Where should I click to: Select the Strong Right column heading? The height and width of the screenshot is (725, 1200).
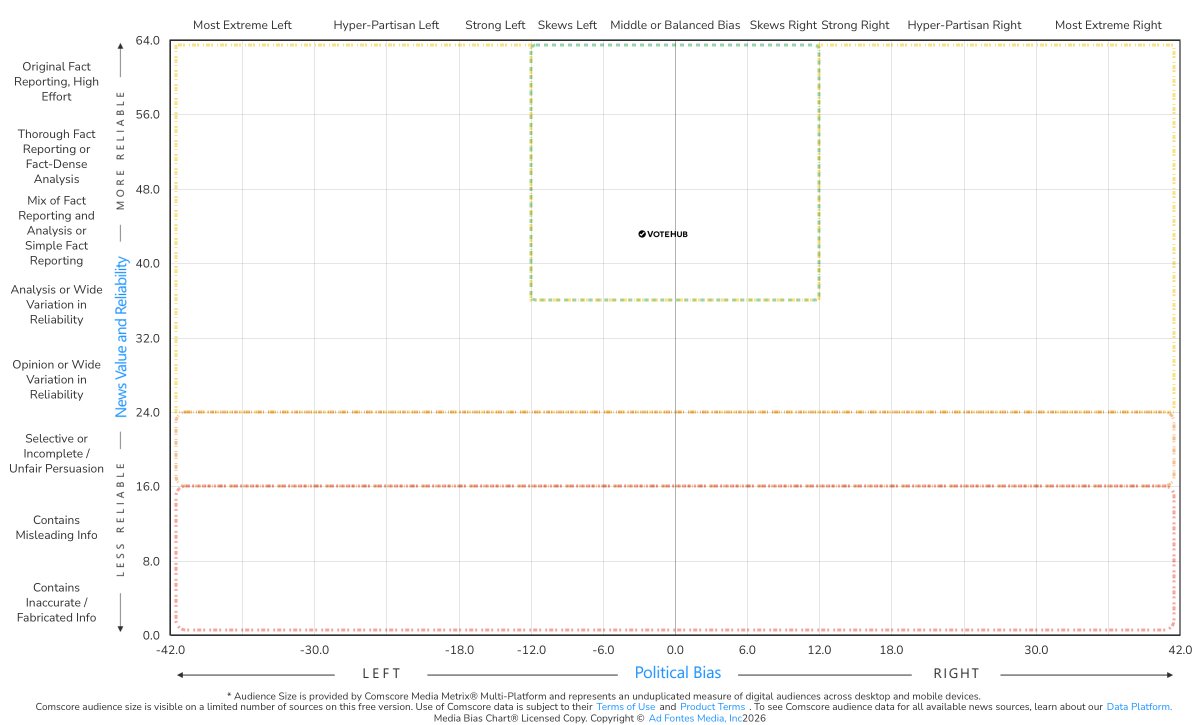coord(854,25)
